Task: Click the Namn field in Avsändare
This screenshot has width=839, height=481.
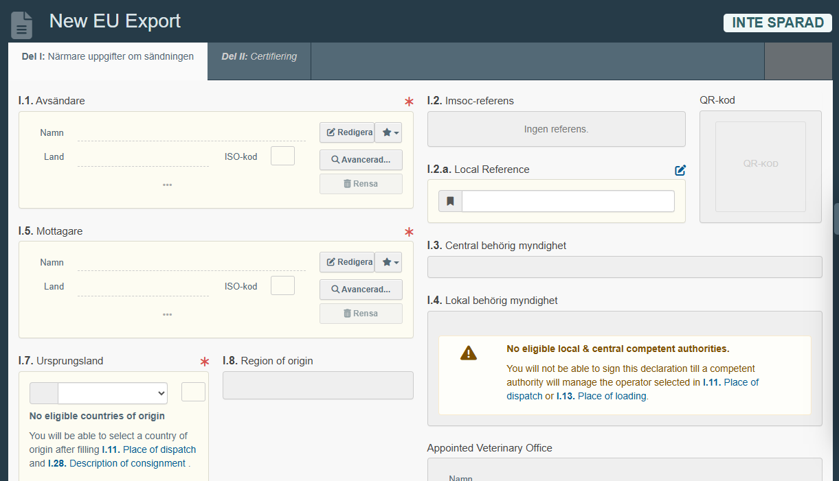Action: click(x=192, y=133)
